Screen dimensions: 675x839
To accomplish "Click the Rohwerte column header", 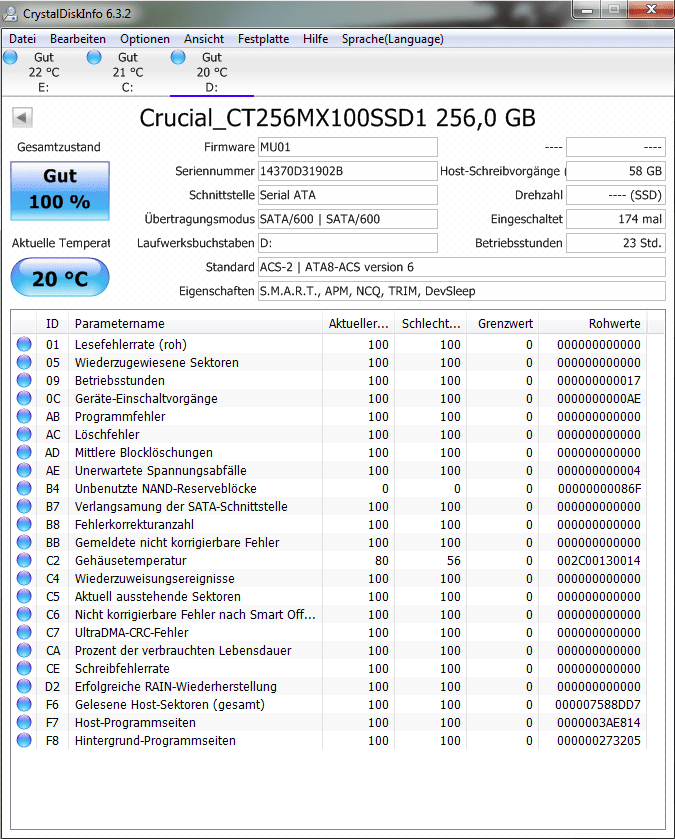I will [x=593, y=324].
